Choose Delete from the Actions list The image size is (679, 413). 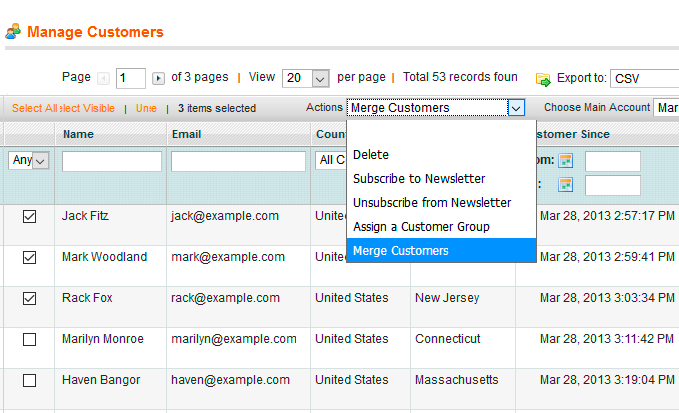[x=371, y=155]
